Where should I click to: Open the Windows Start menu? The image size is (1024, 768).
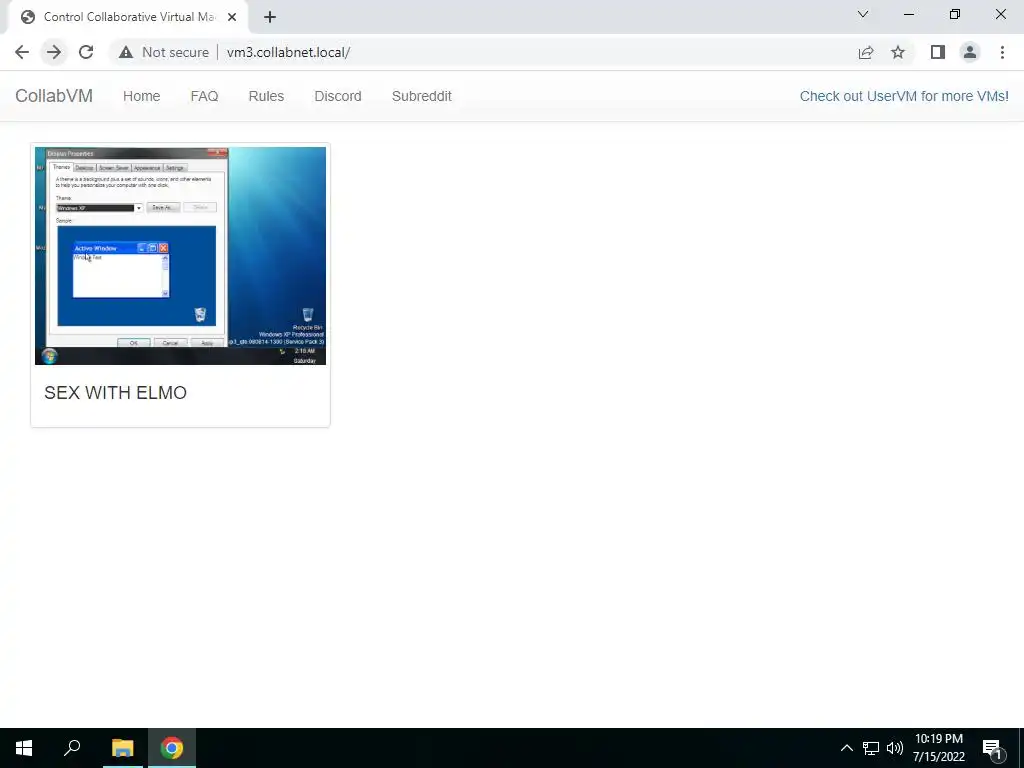[x=24, y=748]
